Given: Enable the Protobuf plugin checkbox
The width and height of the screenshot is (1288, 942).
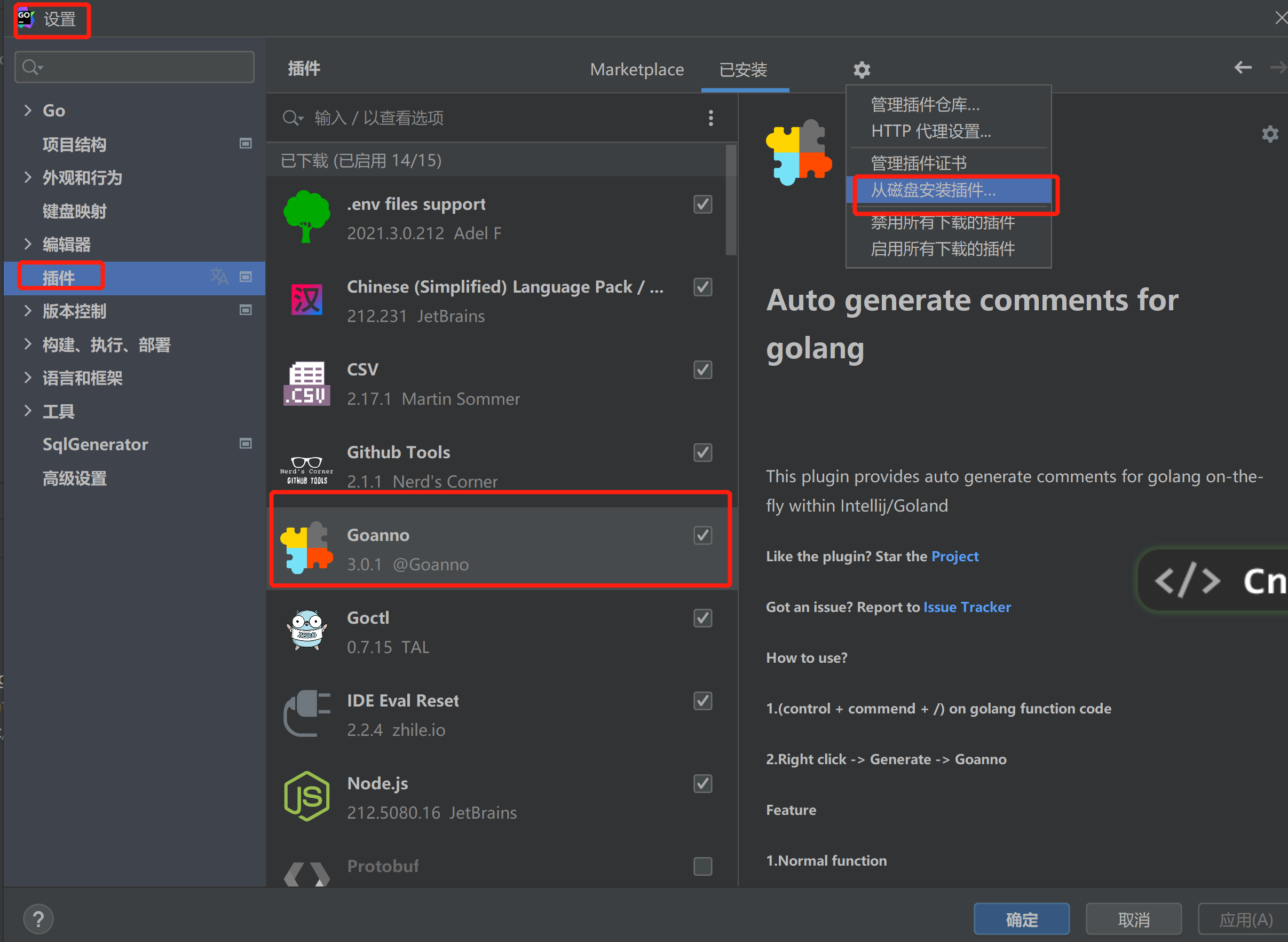Looking at the screenshot, I should coord(702,866).
